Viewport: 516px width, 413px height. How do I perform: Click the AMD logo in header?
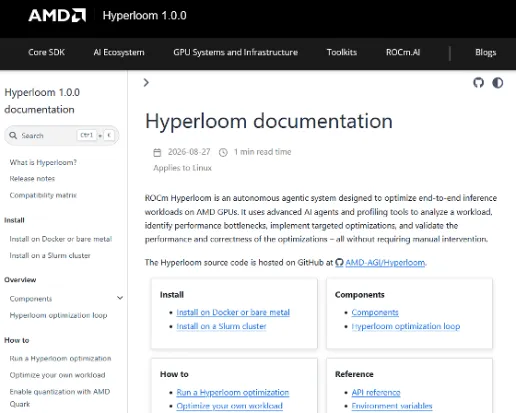[57, 15]
